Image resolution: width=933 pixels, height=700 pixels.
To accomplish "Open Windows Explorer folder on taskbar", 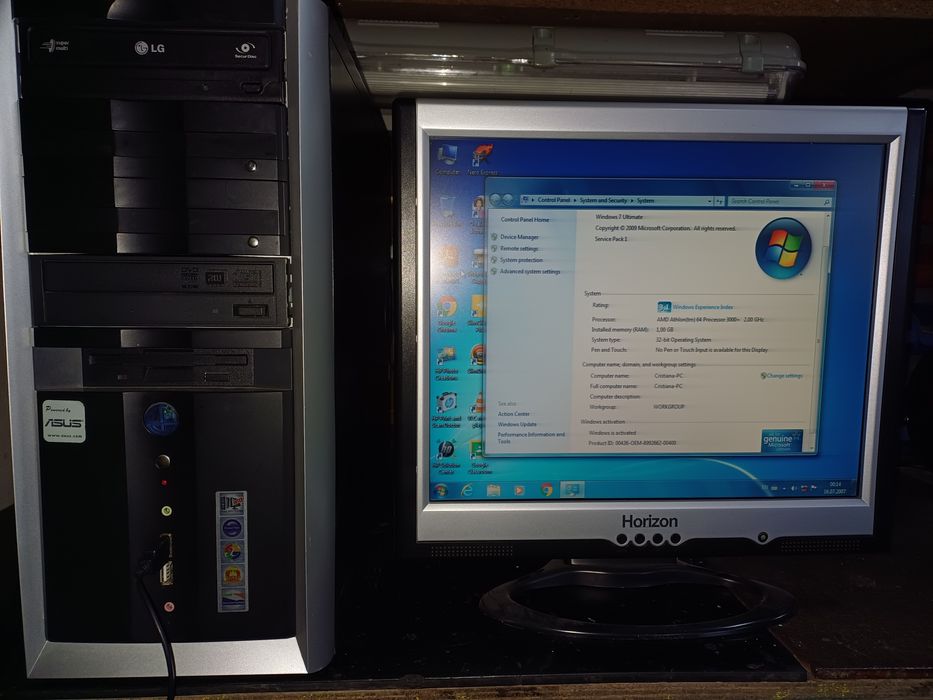I will pyautogui.click(x=493, y=490).
